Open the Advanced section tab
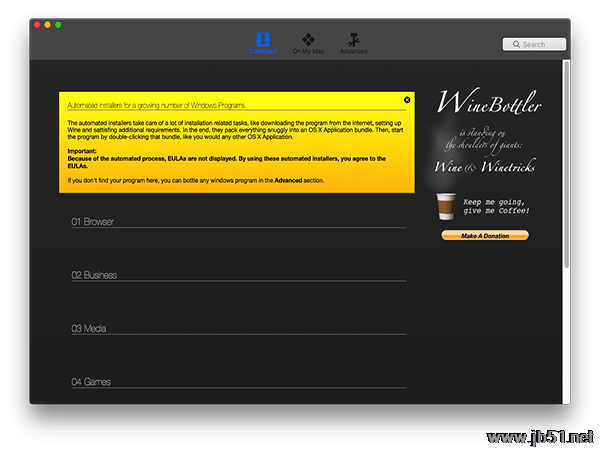The width and height of the screenshot is (600, 450). 354,43
